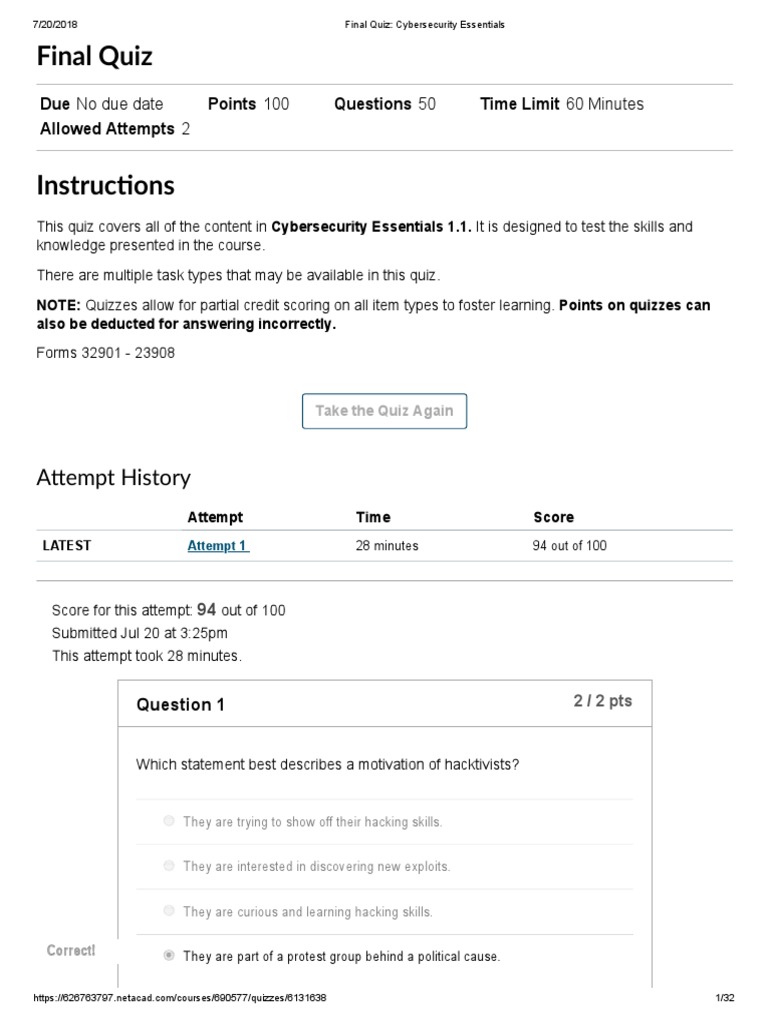This screenshot has width=768, height=1024.
Task: Click the Score column header
Action: tap(553, 517)
